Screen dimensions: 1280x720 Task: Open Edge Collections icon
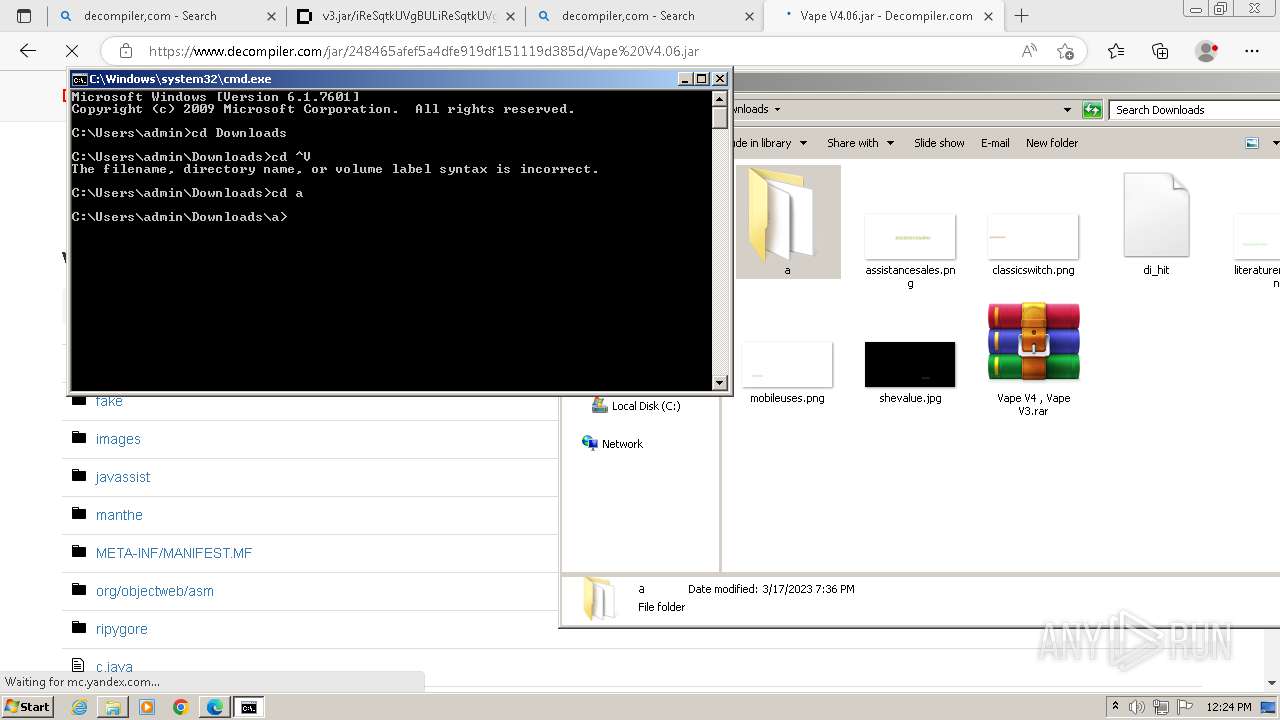point(1160,51)
